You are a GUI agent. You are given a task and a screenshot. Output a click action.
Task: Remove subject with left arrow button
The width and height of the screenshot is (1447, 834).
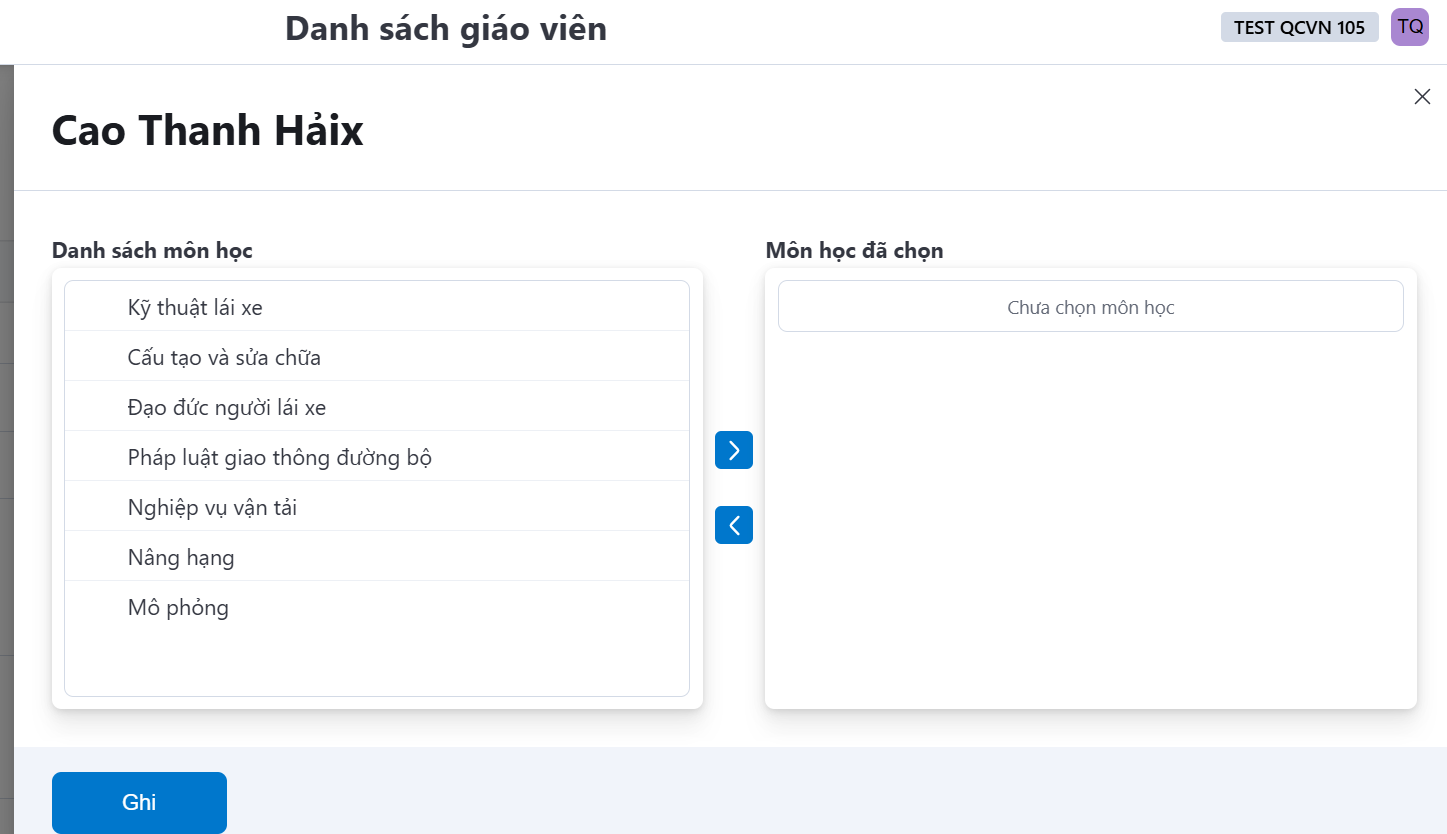coord(734,525)
